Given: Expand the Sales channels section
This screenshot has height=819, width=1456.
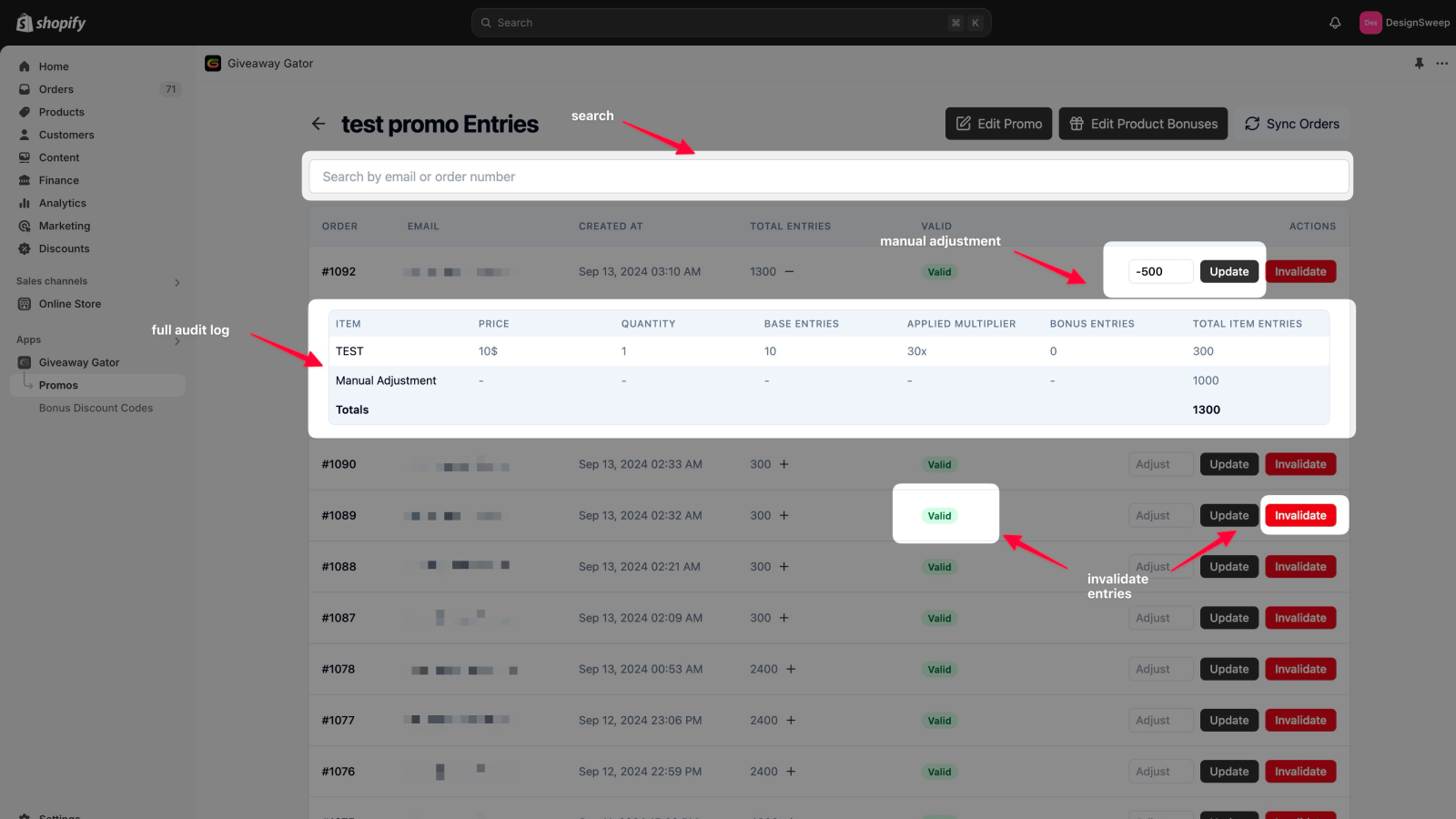Looking at the screenshot, I should pos(177,282).
